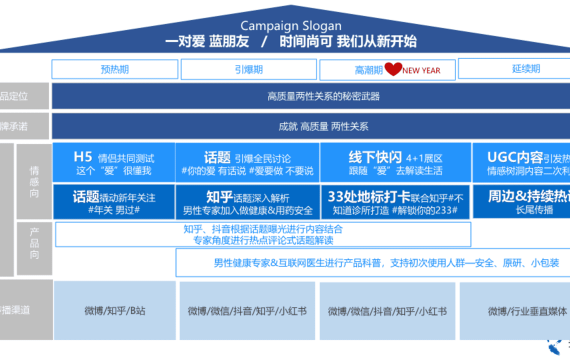Click the bar 高质量两性关系的秘密武器
The height and width of the screenshot is (360, 570).
[311, 96]
